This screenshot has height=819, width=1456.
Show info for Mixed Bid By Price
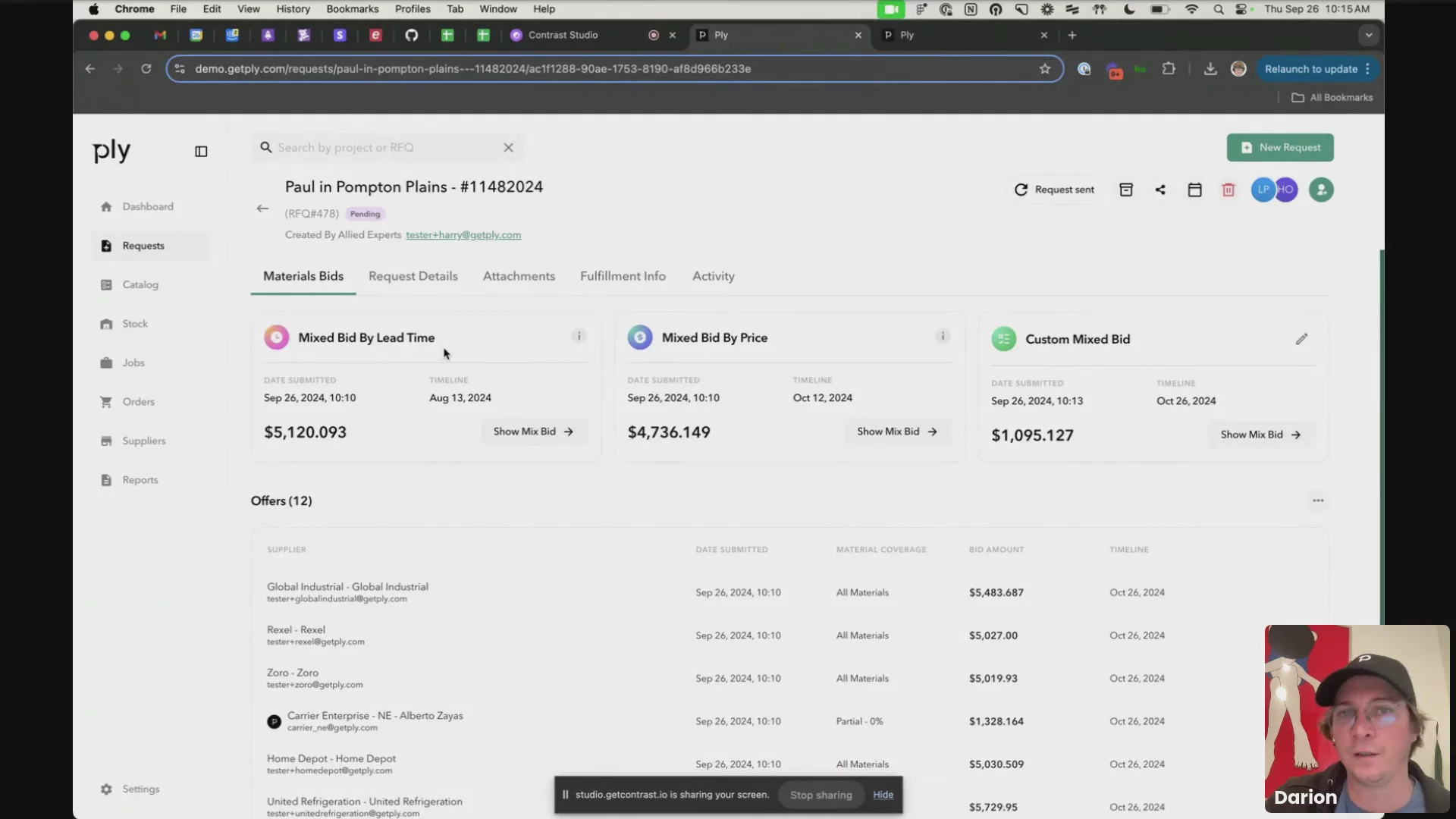[x=943, y=336]
